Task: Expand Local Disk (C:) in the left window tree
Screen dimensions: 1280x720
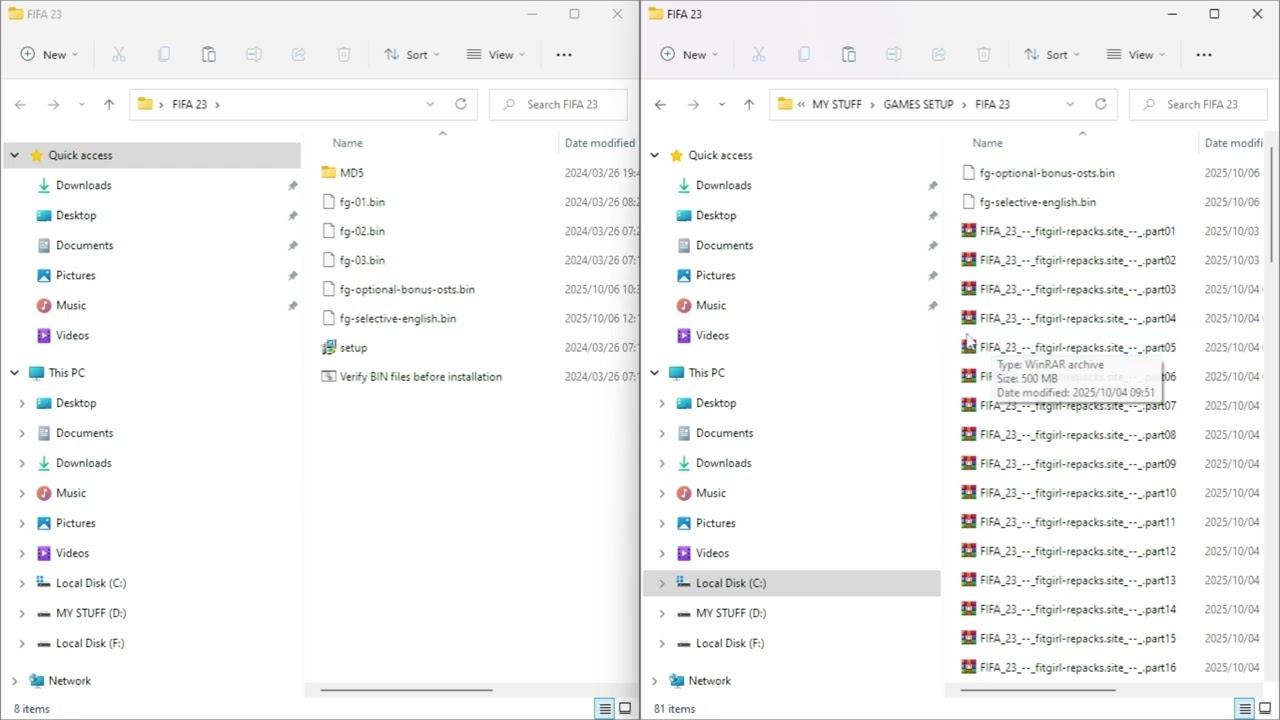Action: click(22, 583)
